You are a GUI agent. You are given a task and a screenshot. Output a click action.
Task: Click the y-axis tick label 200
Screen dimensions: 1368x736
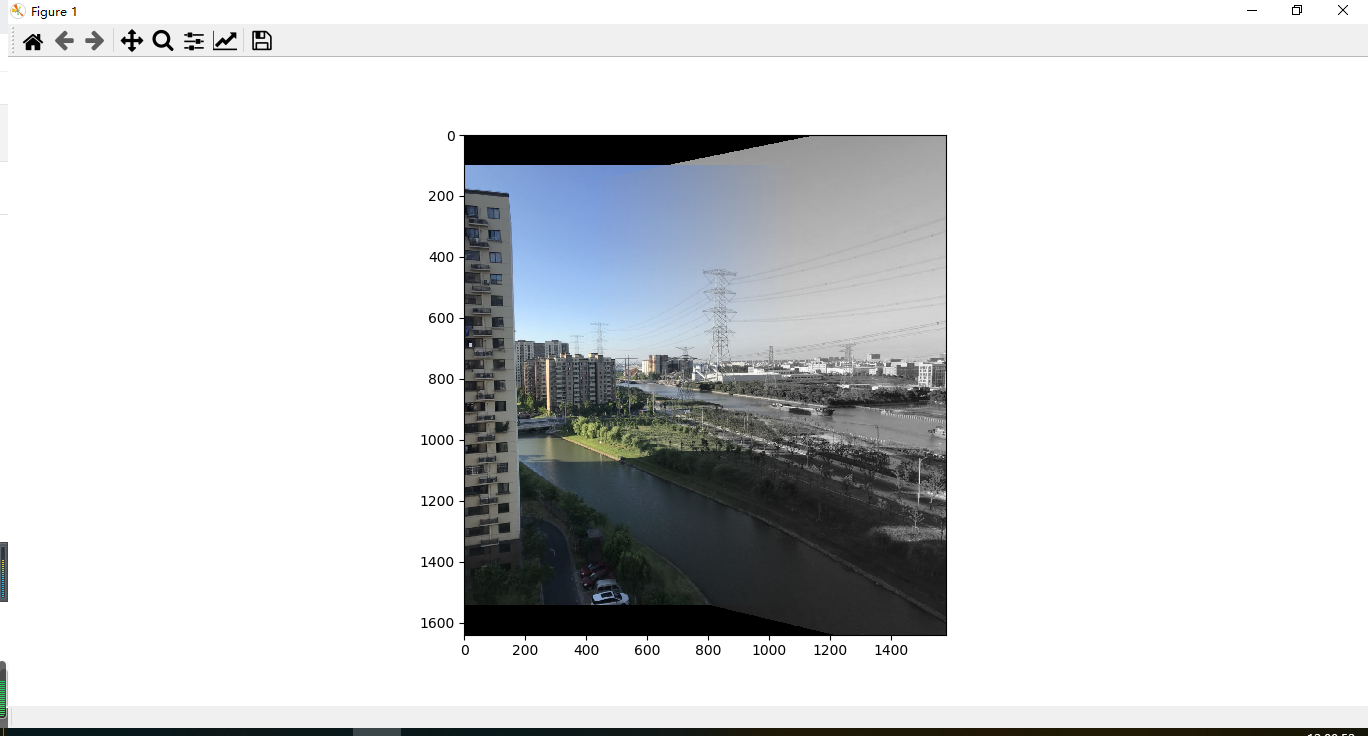[441, 196]
